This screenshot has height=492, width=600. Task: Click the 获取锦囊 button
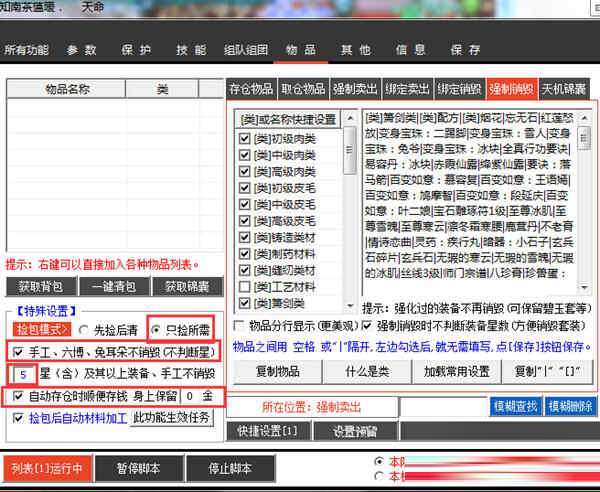(x=187, y=287)
